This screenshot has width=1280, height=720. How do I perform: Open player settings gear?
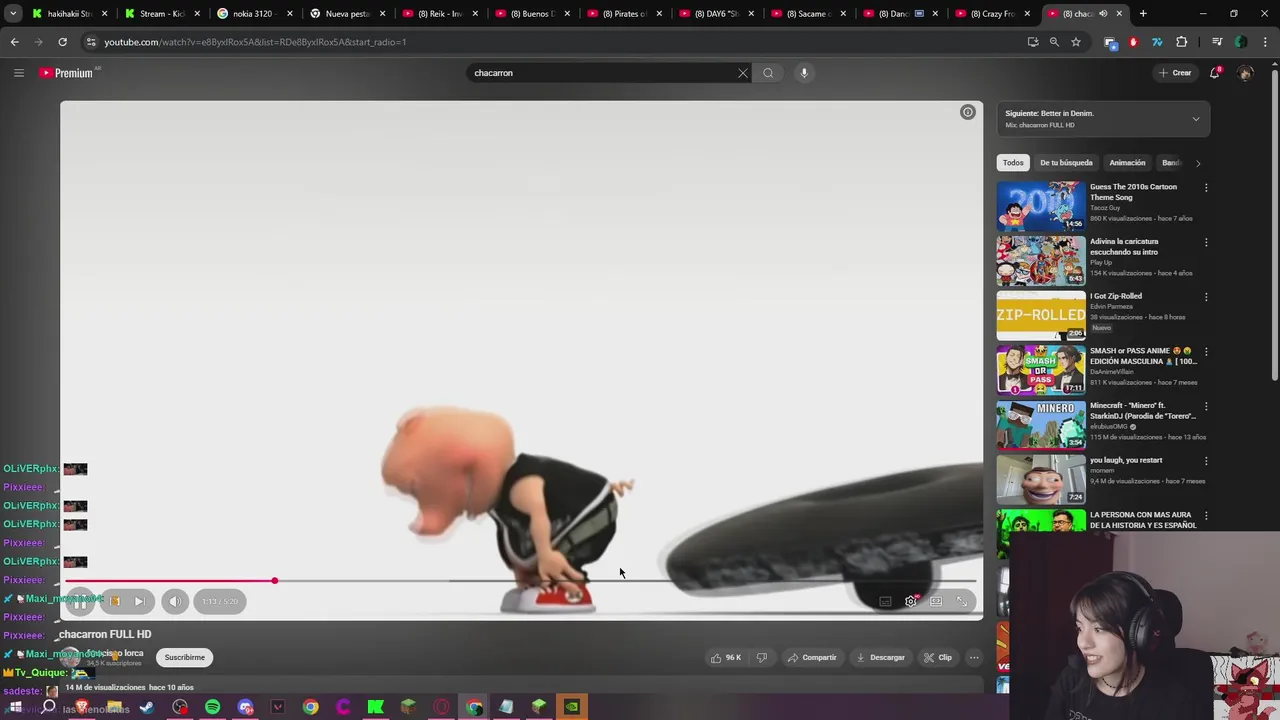coord(911,601)
